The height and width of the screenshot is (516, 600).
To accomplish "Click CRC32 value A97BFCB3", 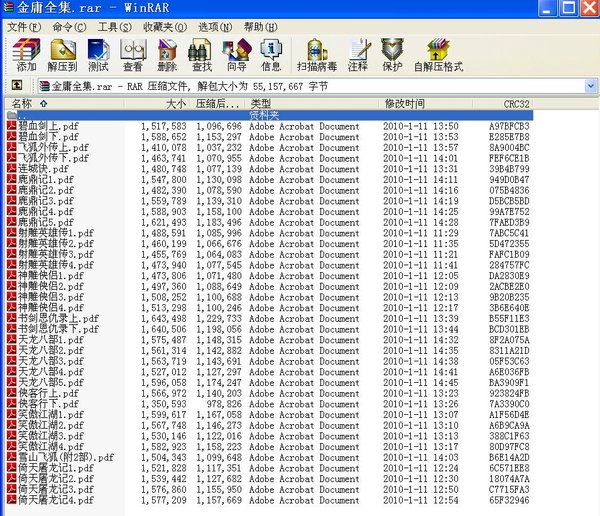I will (509, 126).
